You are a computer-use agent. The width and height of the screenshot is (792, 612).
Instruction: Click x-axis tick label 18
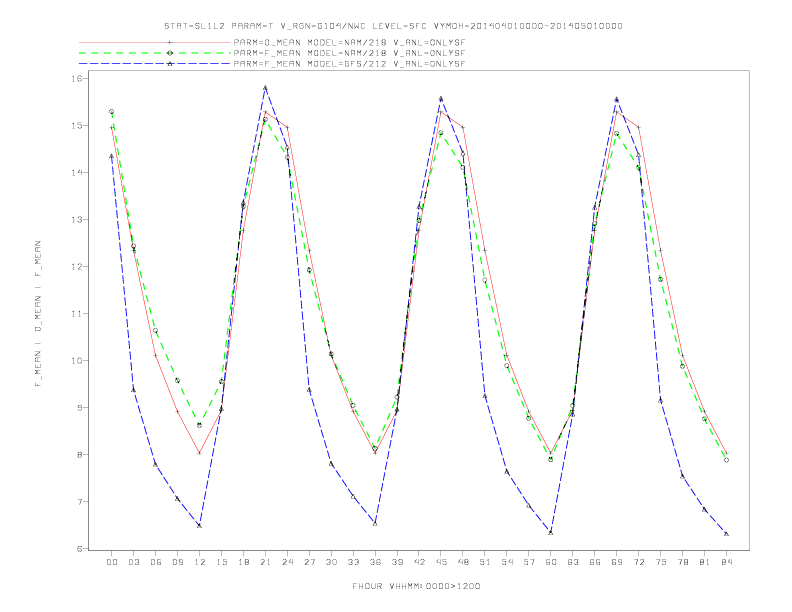tap(243, 562)
